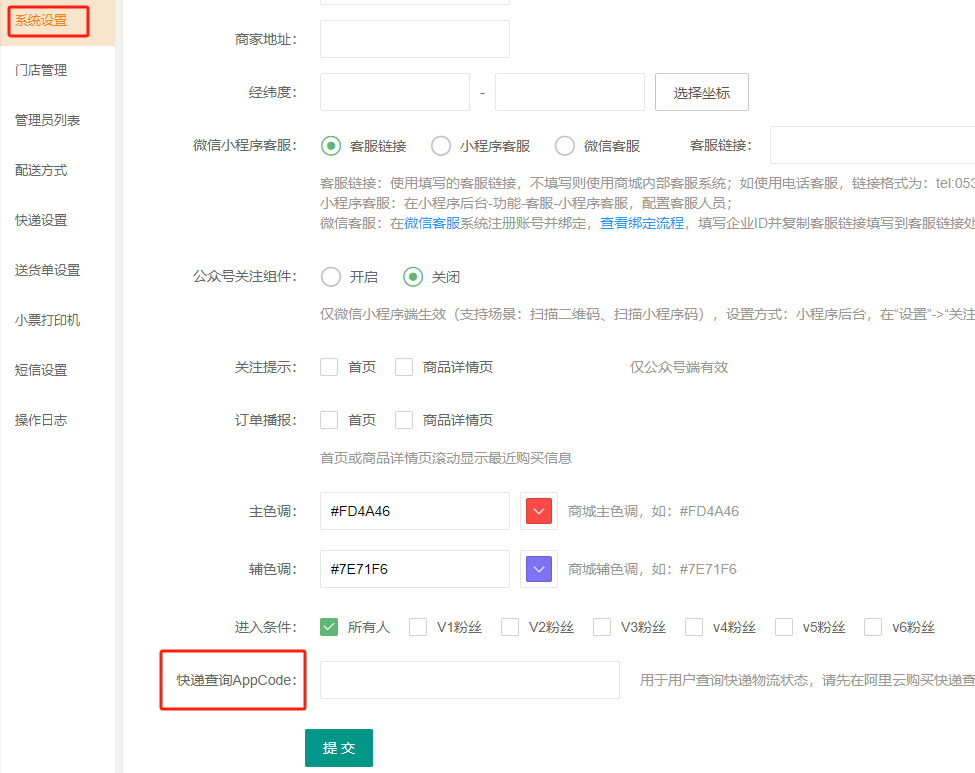The image size is (975, 773).
Task: Check the V2粉丝 checkbox
Action: tap(510, 627)
